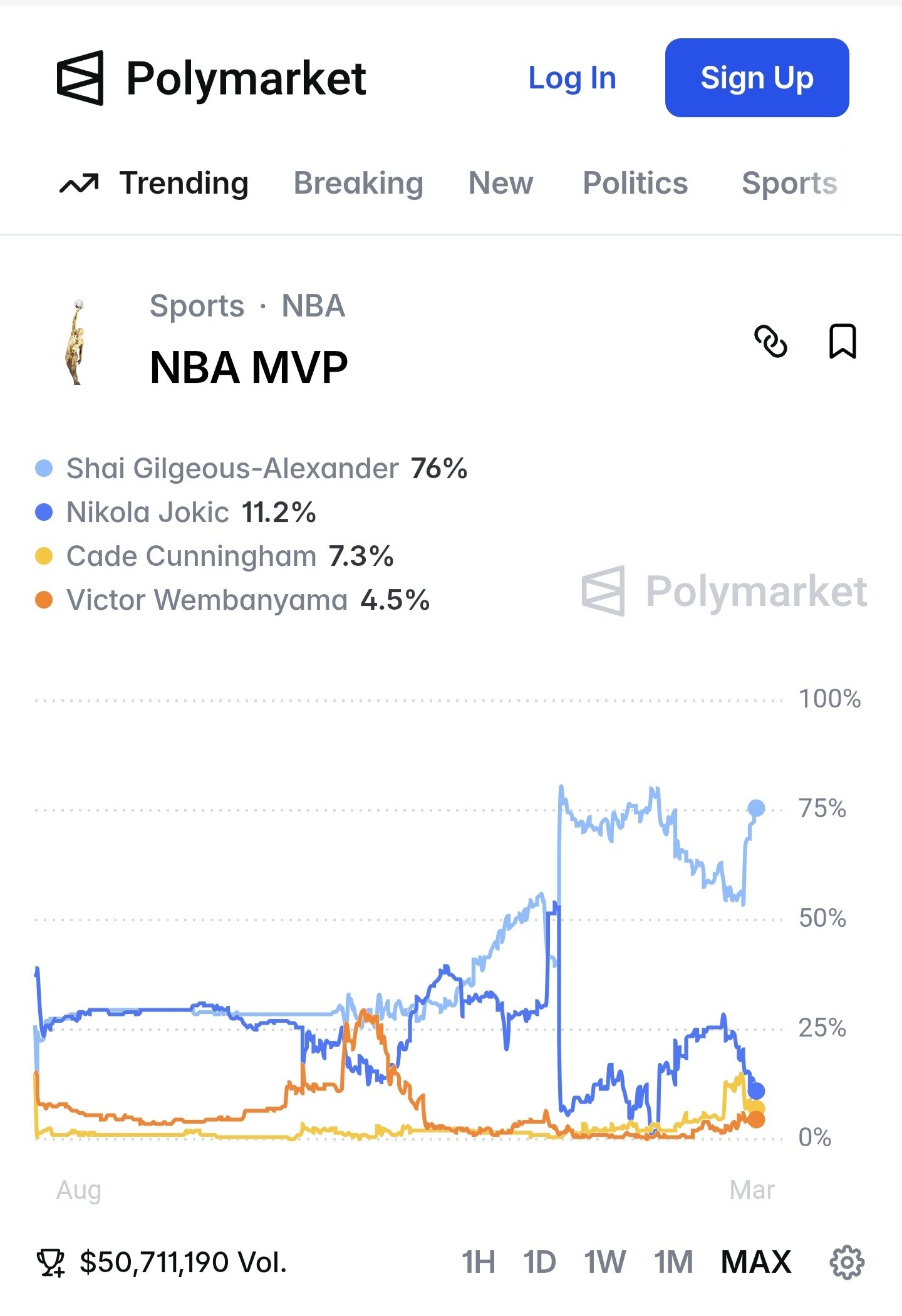Click Shai Gilgeous-Alexander's light blue legend dot
The image size is (902, 1316).
44,468
